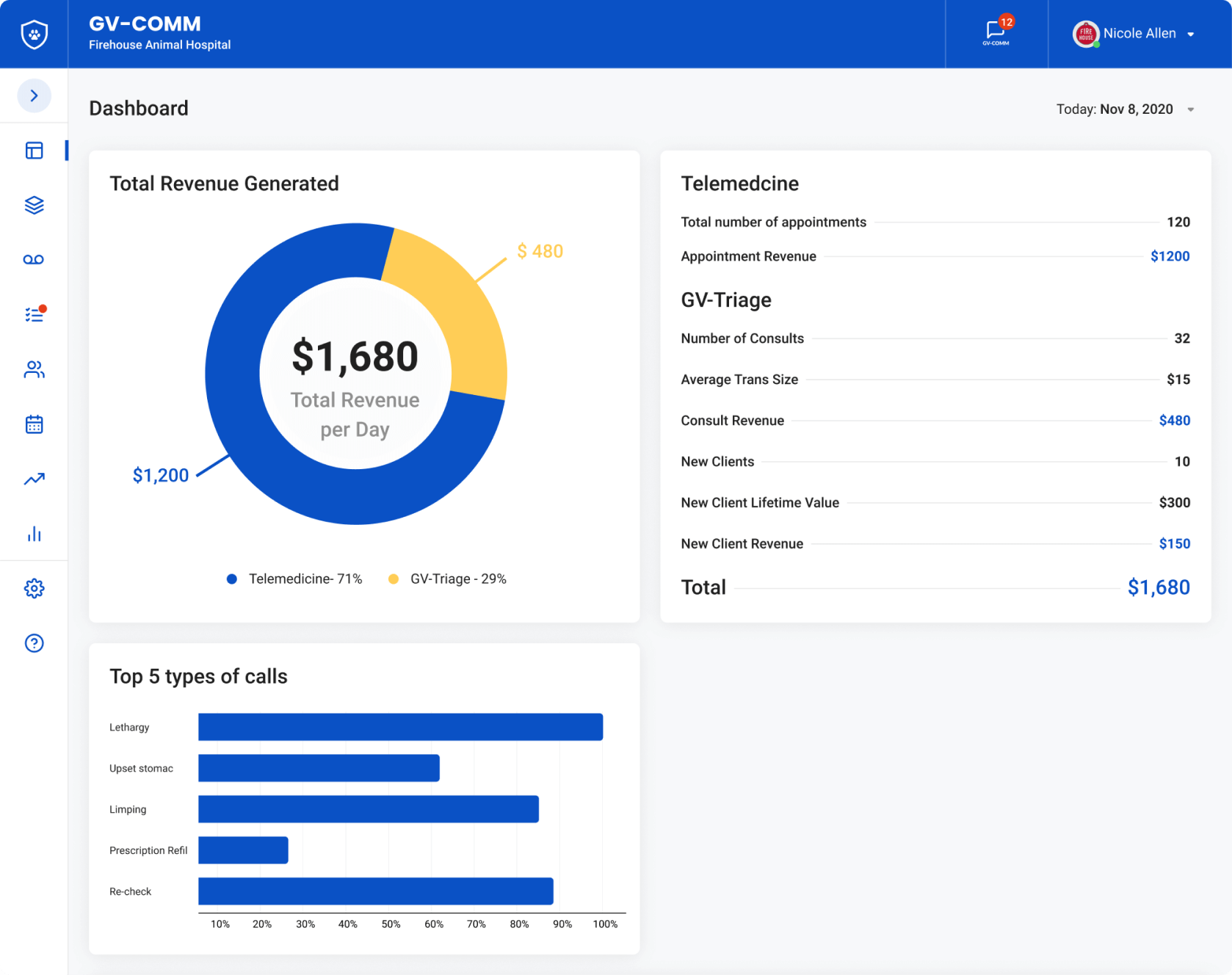Click the shield paw logo icon
The image size is (1232, 975).
tap(34, 35)
